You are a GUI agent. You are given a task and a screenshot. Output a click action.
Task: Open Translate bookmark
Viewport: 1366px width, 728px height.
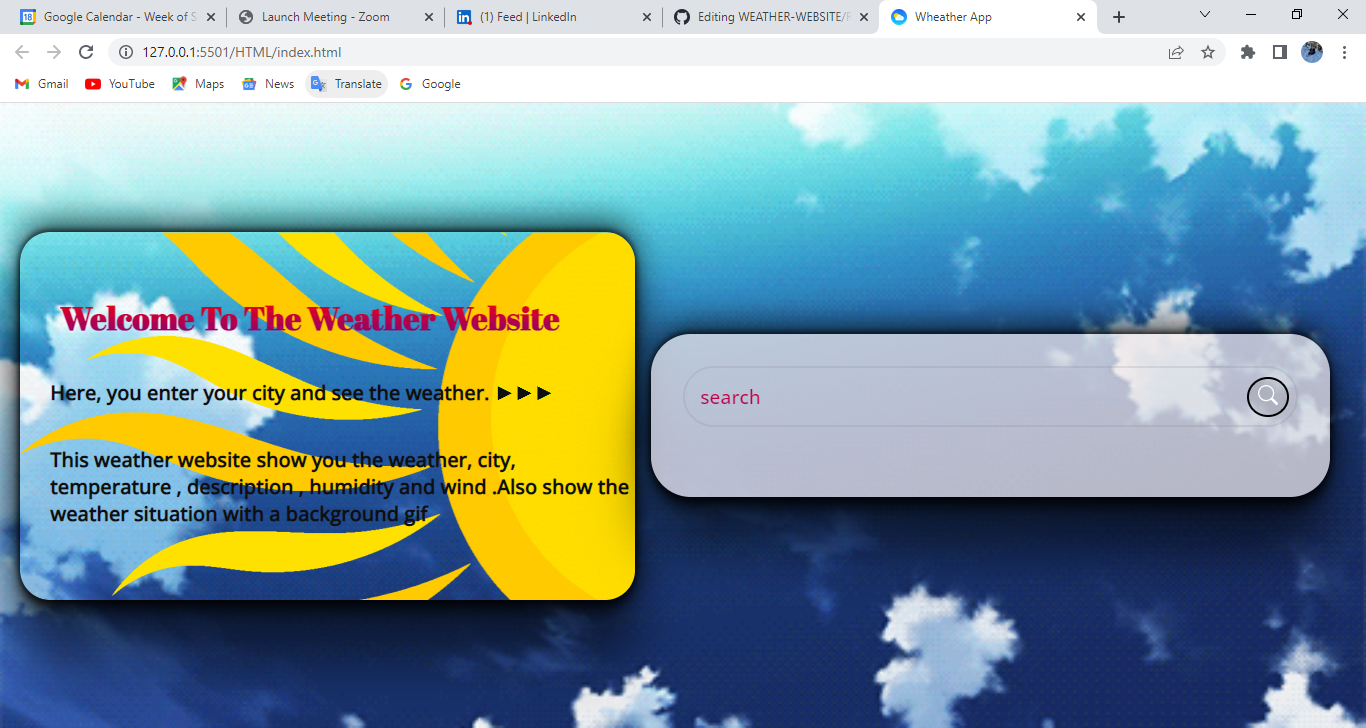click(x=346, y=84)
